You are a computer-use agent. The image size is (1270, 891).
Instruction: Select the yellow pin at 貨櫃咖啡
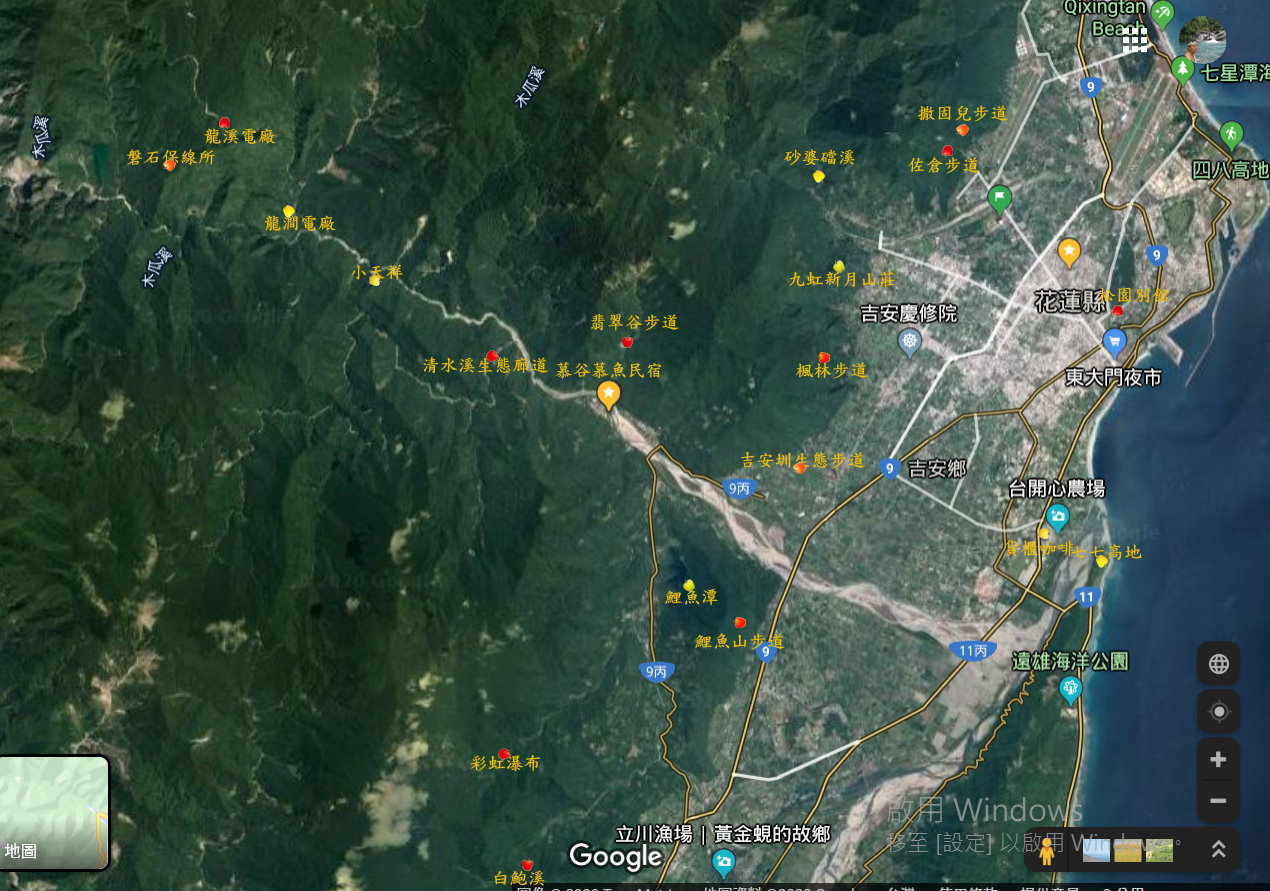click(1043, 533)
